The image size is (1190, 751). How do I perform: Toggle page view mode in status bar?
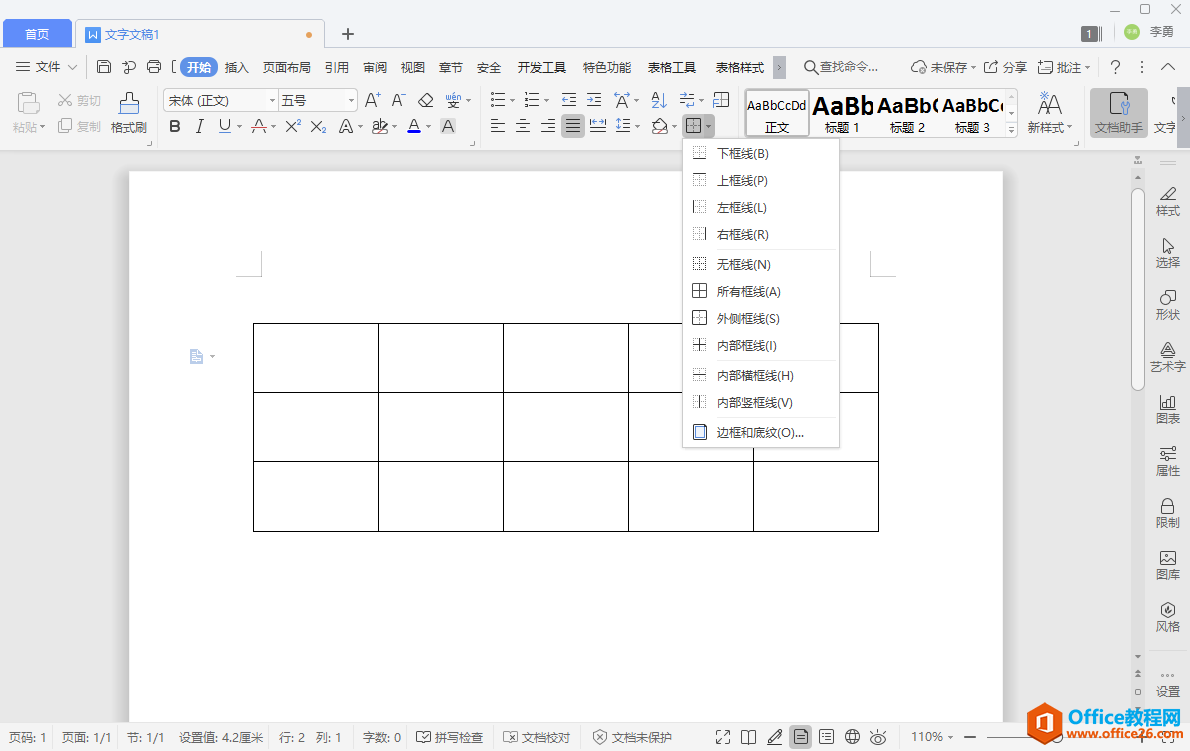[801, 737]
